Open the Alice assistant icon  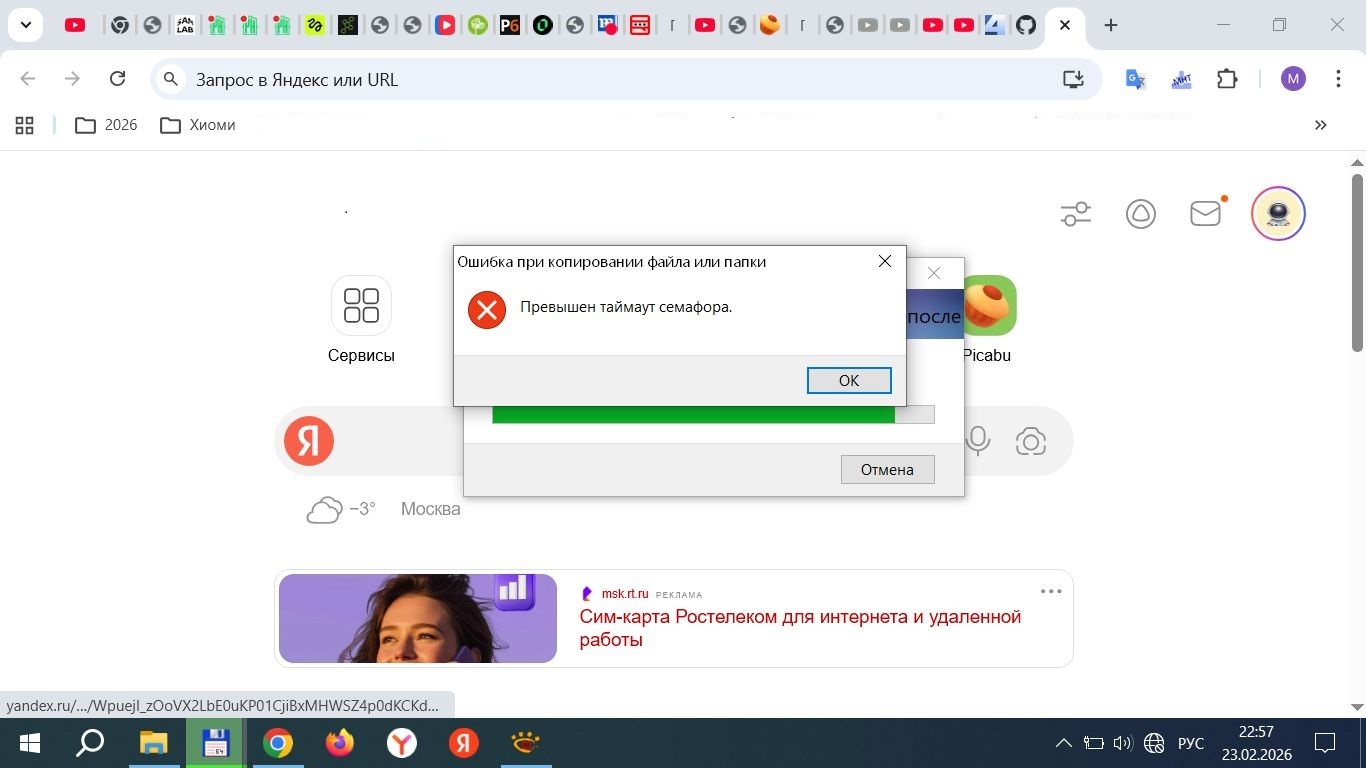(1141, 214)
